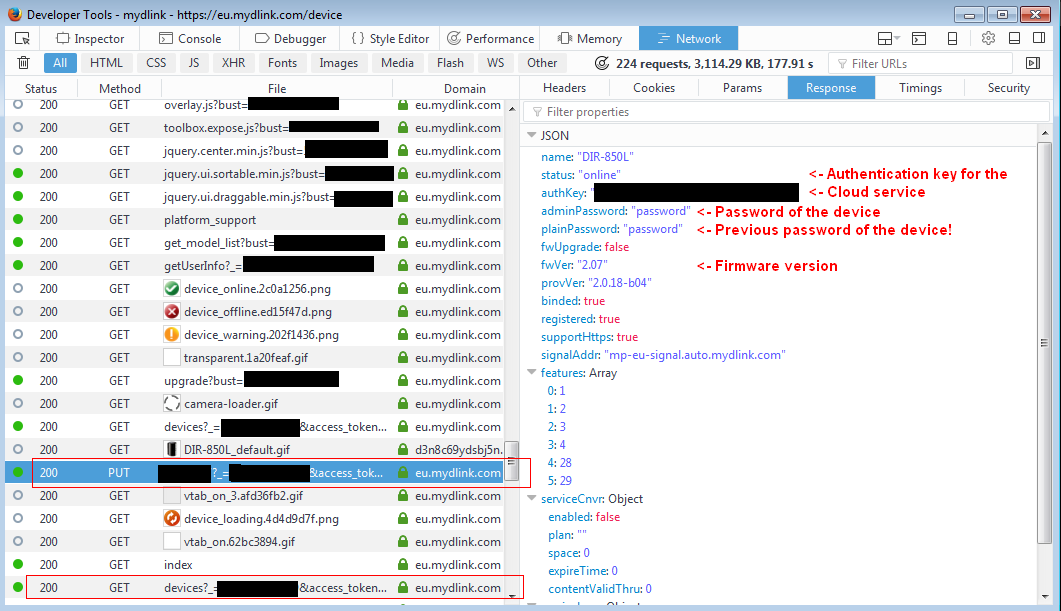Show the Headers details tab

tap(564, 88)
